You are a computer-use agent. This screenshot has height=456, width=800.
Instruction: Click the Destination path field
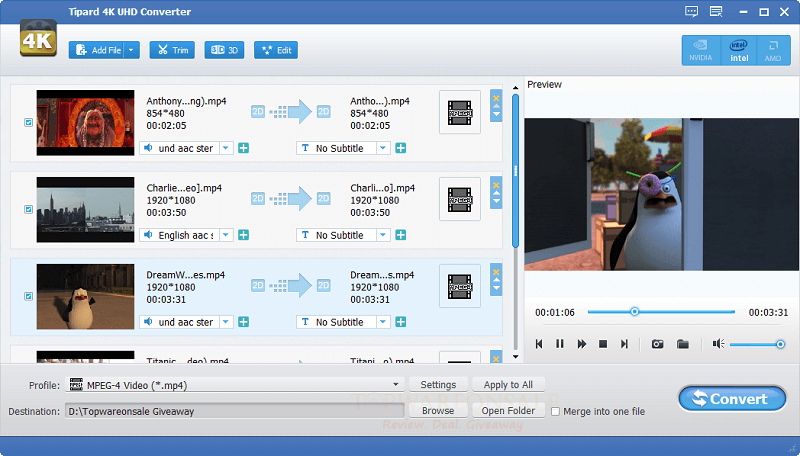pyautogui.click(x=235, y=411)
